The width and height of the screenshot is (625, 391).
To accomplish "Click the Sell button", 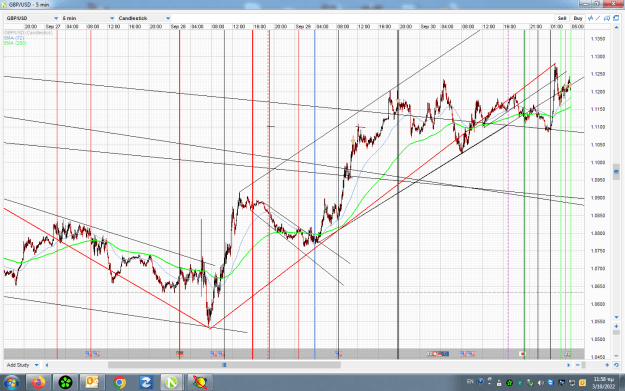I will point(562,18).
